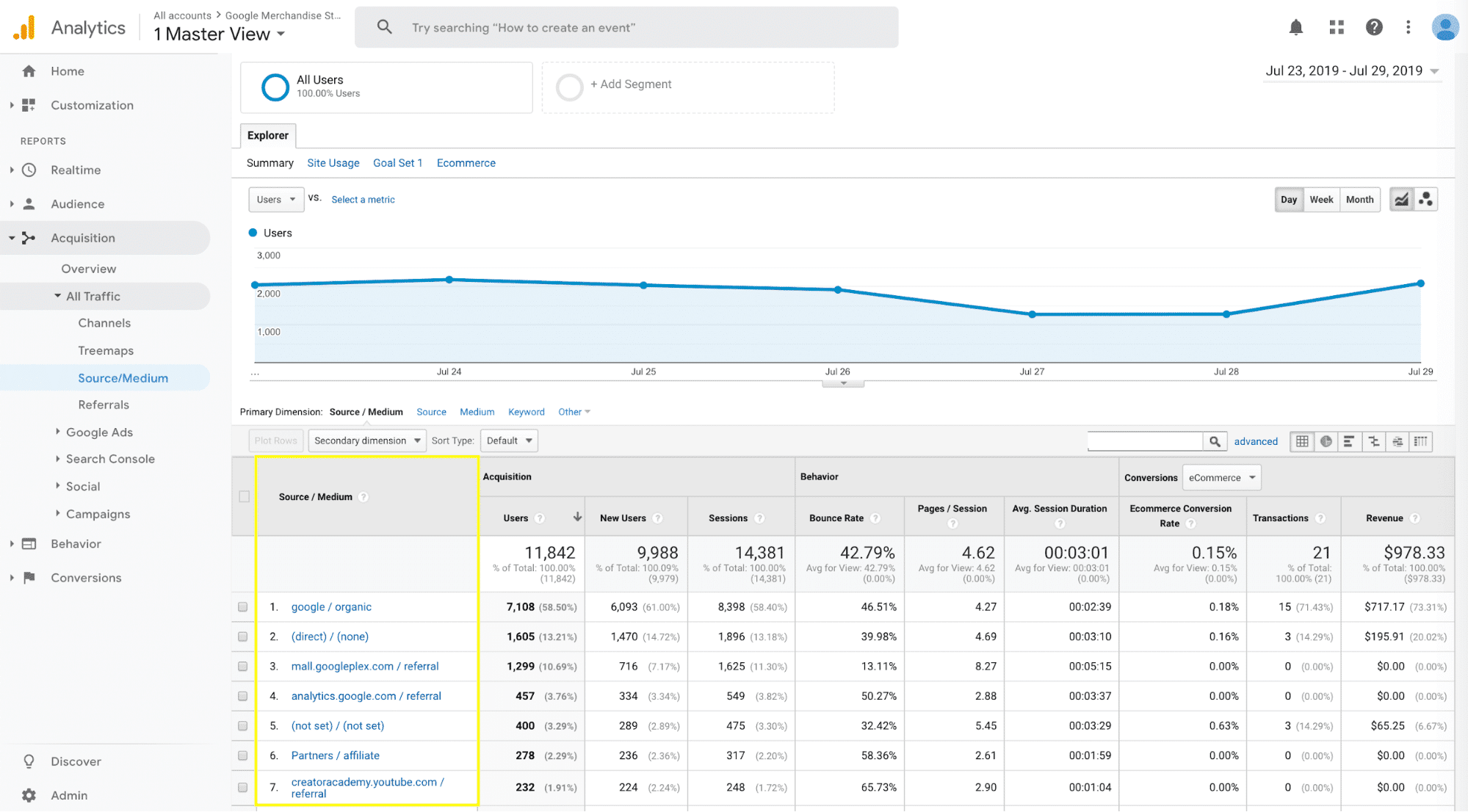This screenshot has height=812, width=1468.
Task: Open the Users metric dropdown
Action: click(276, 200)
